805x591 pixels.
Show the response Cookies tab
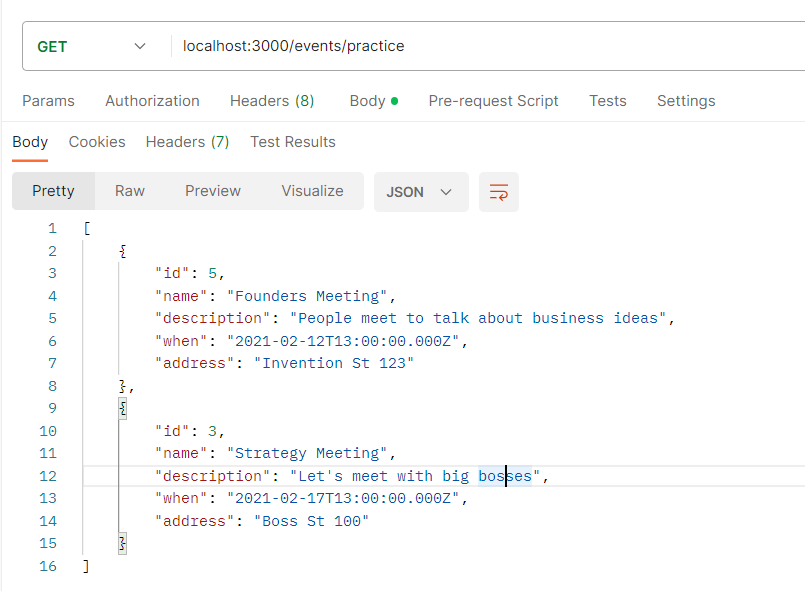coord(97,142)
